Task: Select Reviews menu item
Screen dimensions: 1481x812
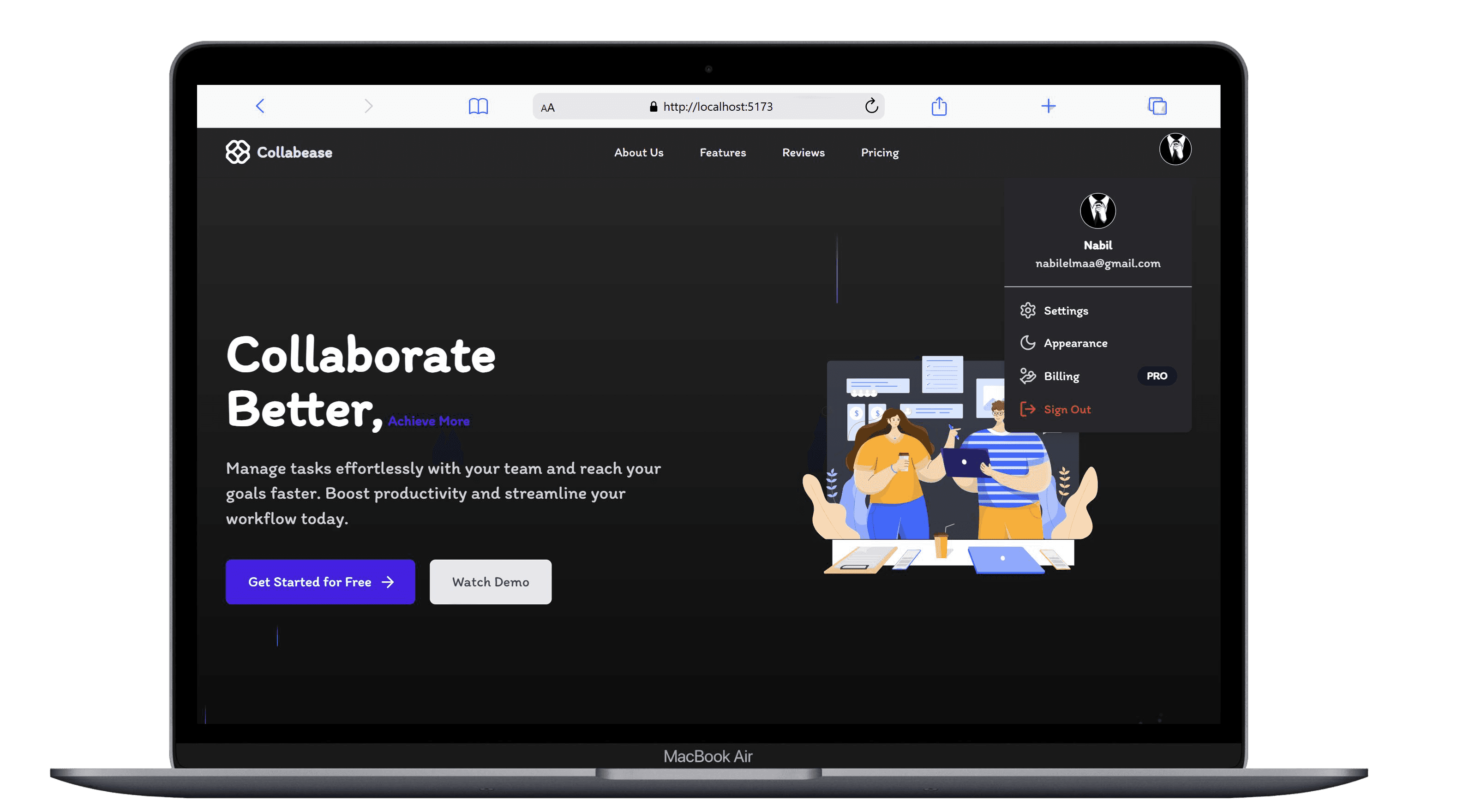Action: (x=803, y=152)
